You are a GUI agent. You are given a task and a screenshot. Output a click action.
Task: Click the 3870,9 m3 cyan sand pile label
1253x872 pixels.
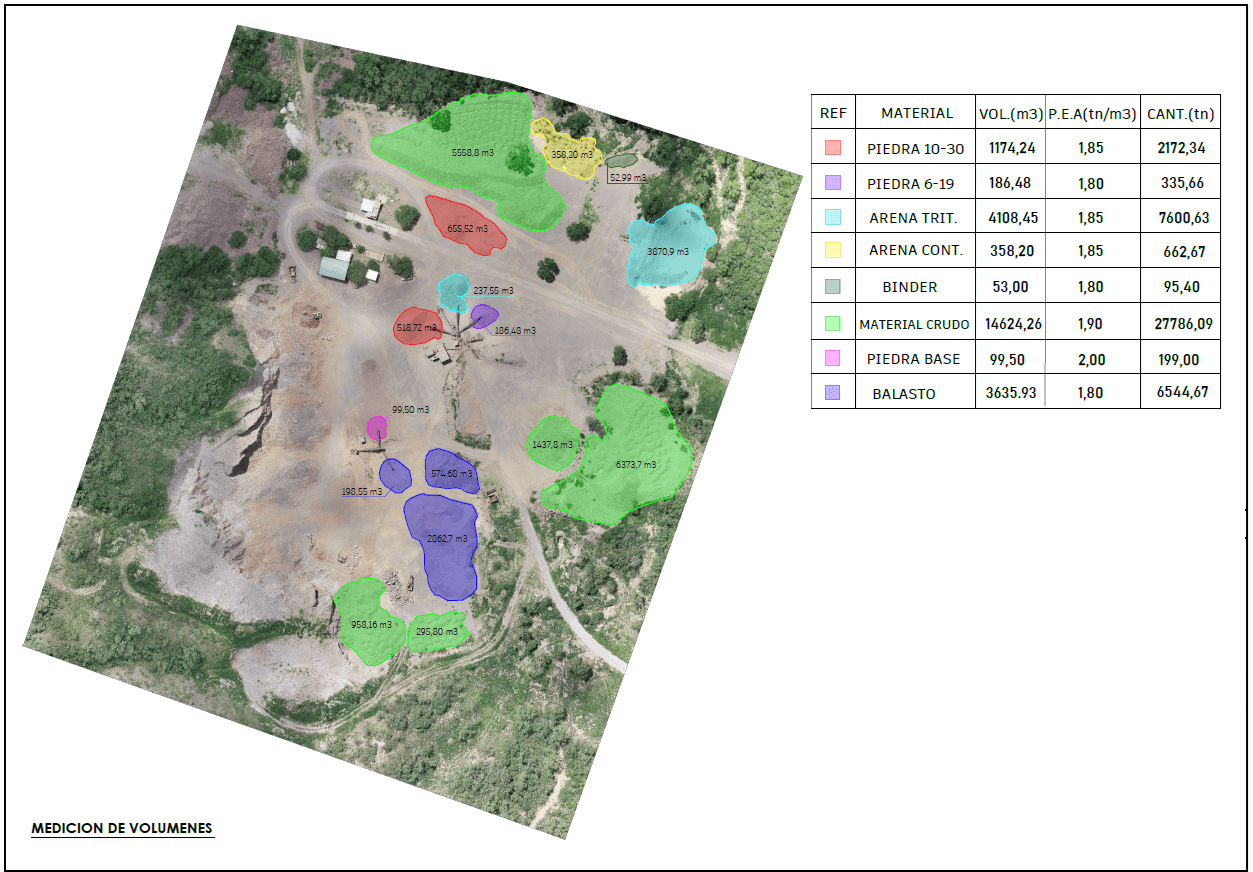coord(668,252)
